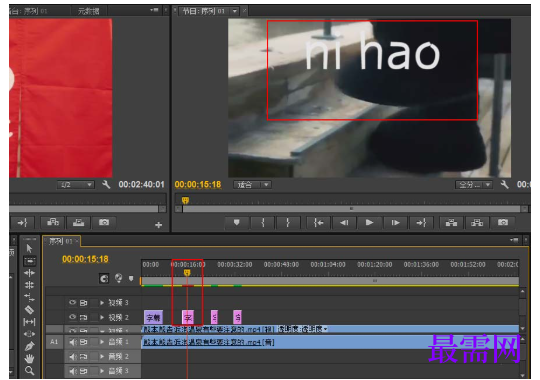The image size is (540, 380).
Task: Open source monitor 1/2 resolution dropdown
Action: pos(75,185)
